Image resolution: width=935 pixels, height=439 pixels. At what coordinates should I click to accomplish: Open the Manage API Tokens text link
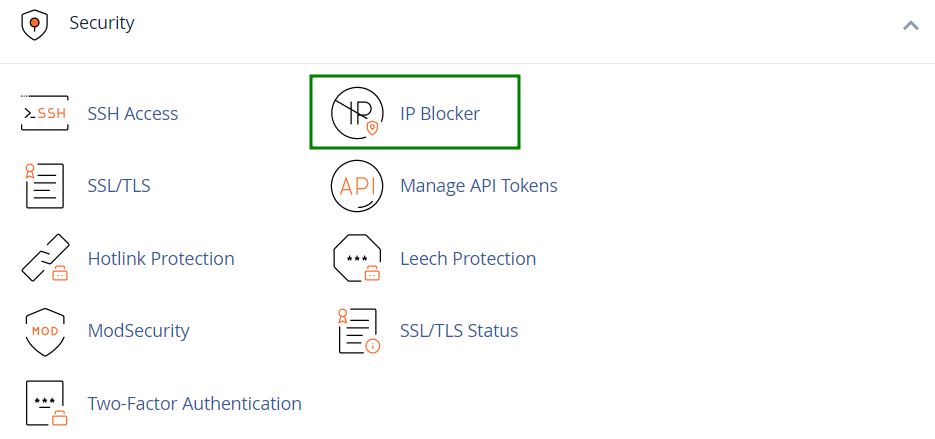tap(479, 186)
